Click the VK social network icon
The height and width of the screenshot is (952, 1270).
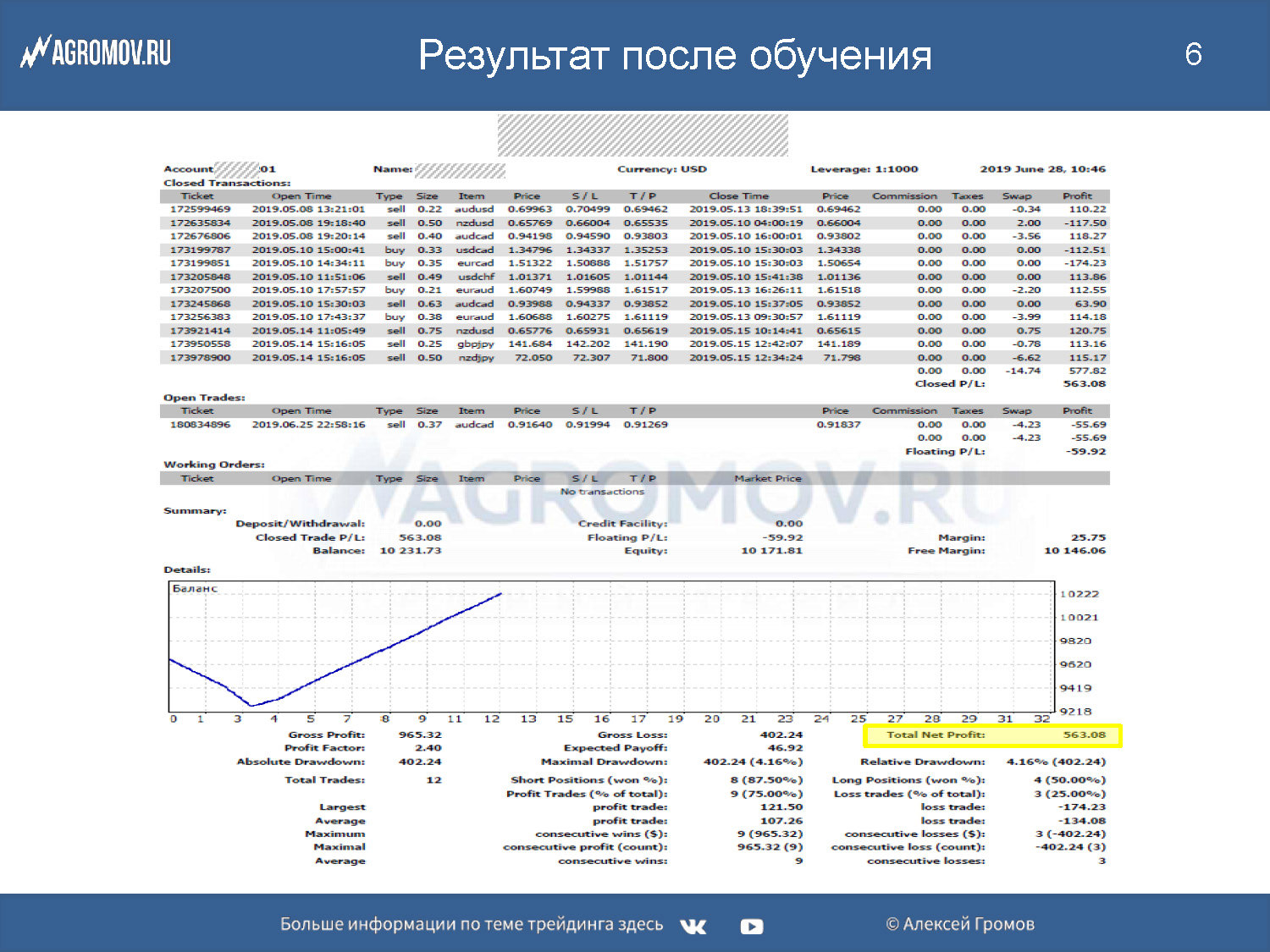[693, 927]
